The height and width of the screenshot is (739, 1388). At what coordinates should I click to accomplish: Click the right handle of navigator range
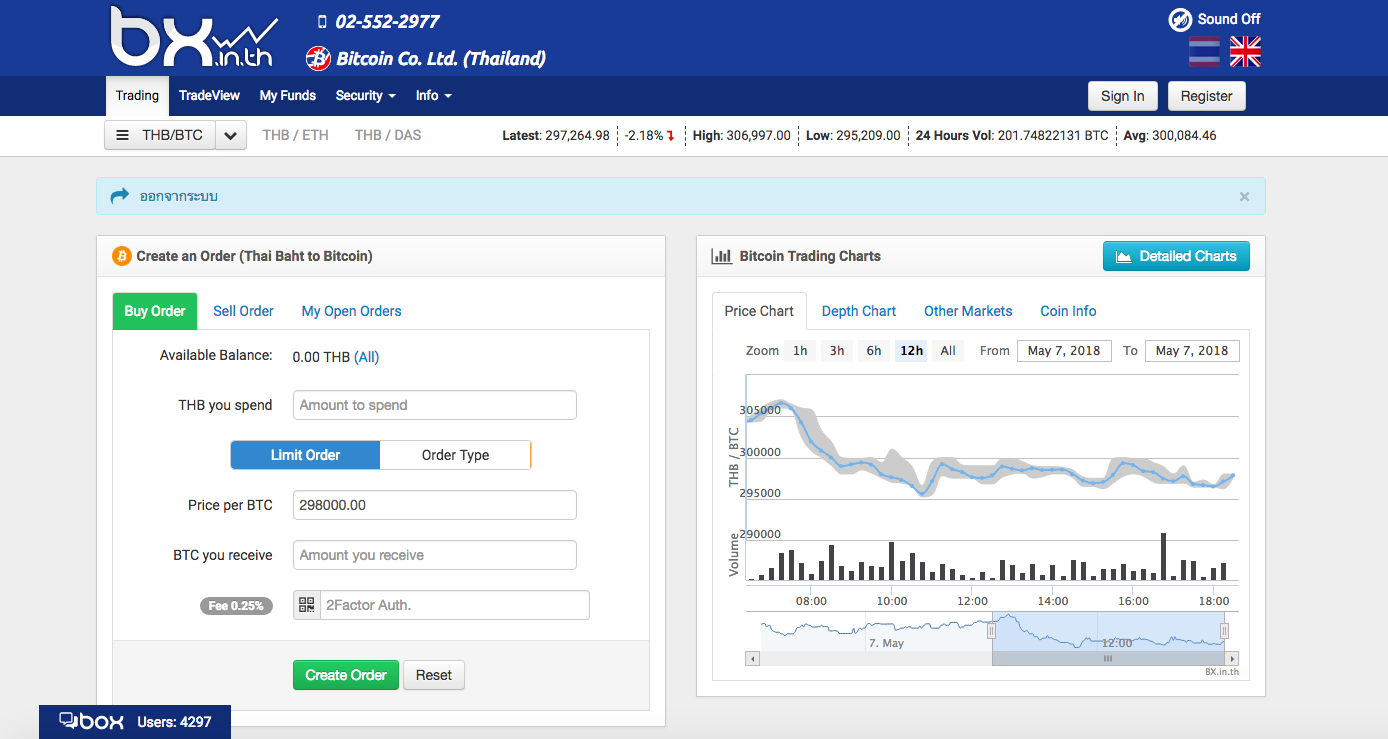[x=1224, y=631]
